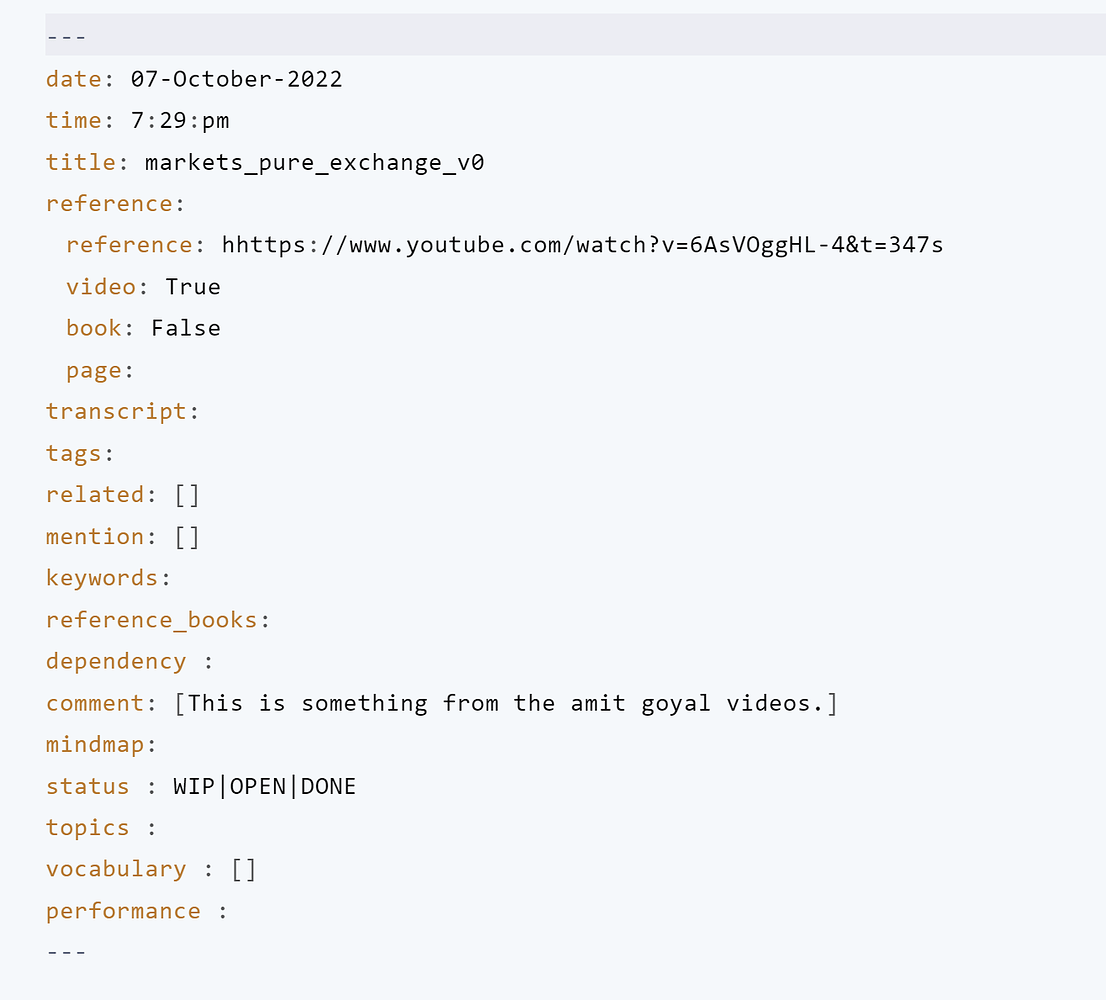Viewport: 1106px width, 1000px height.
Task: Click the date value 07-October-2022
Action: coord(236,79)
